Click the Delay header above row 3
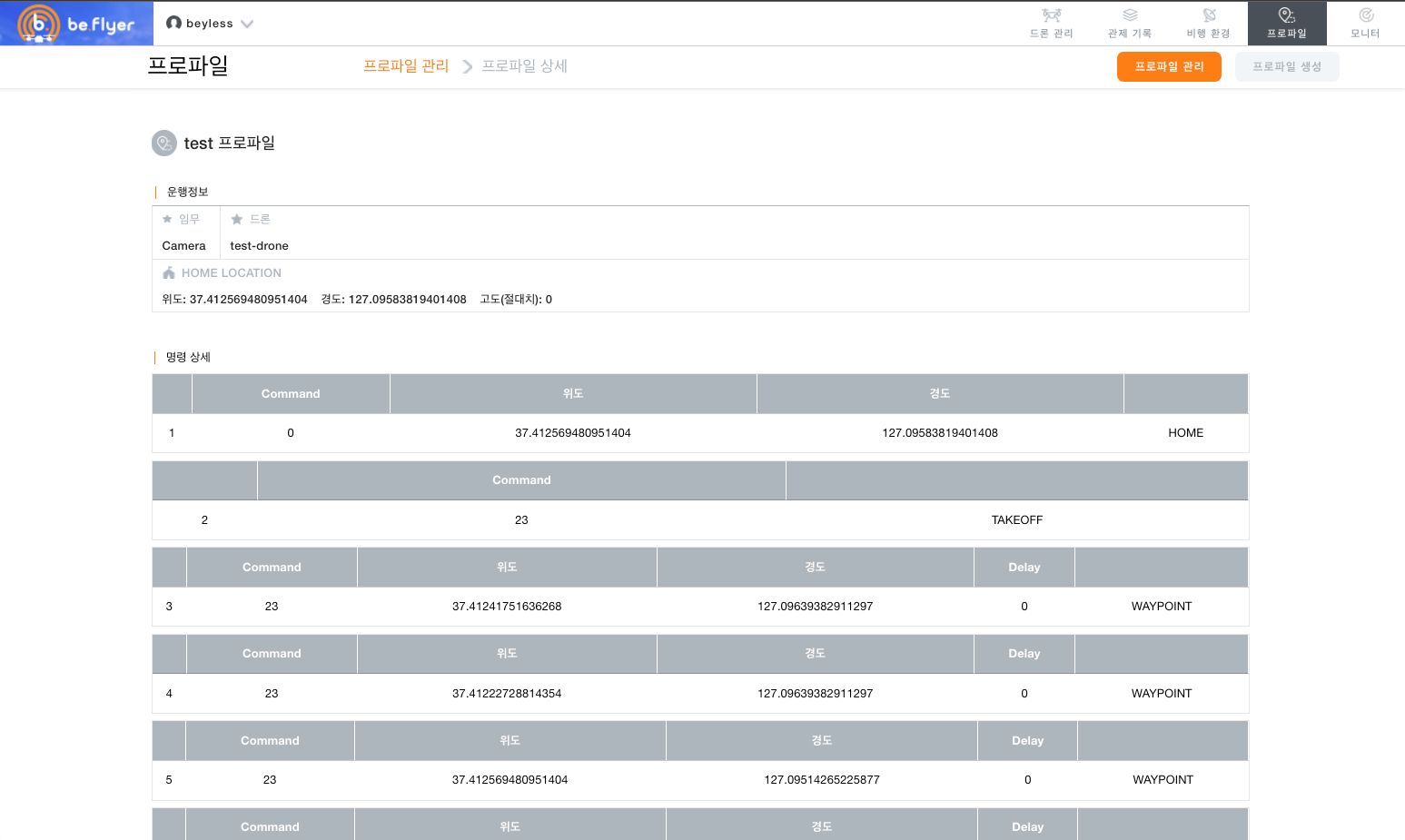This screenshot has width=1405, height=840. click(x=1024, y=568)
